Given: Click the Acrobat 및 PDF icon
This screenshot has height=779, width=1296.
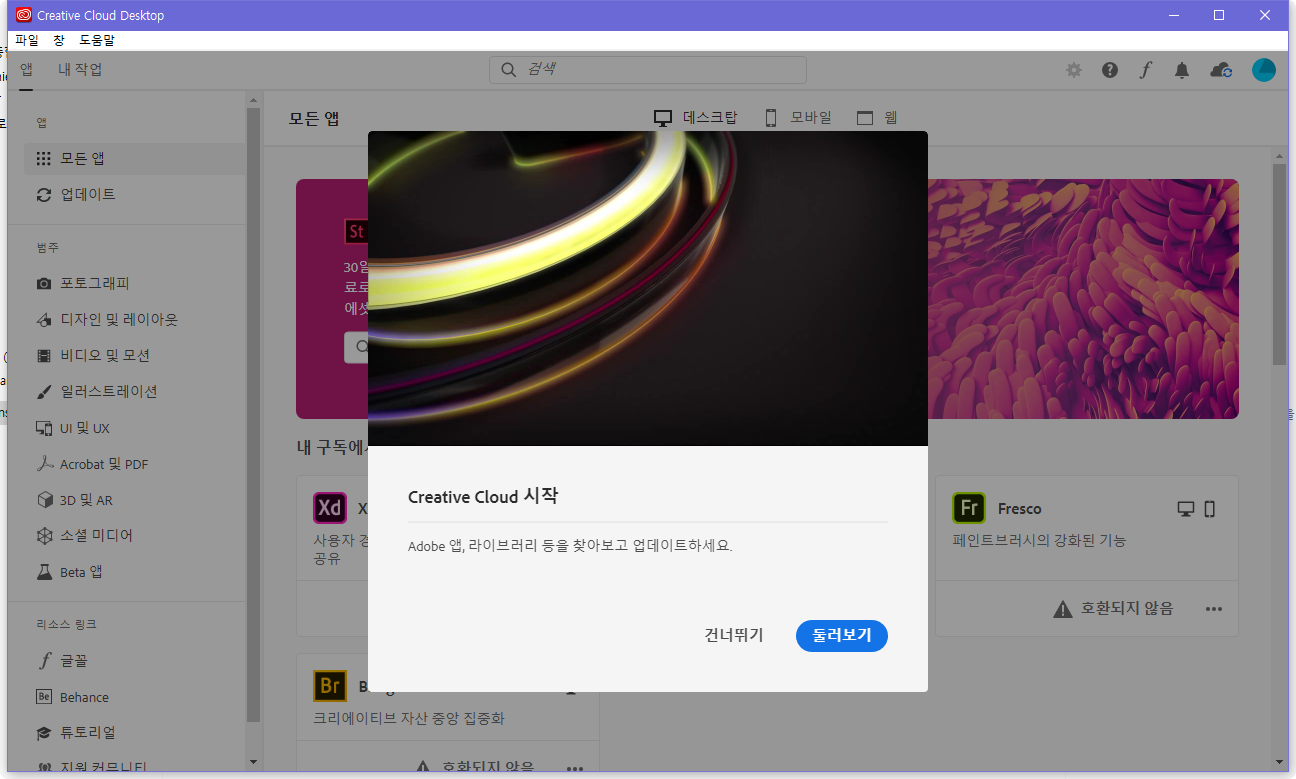Looking at the screenshot, I should [x=44, y=464].
